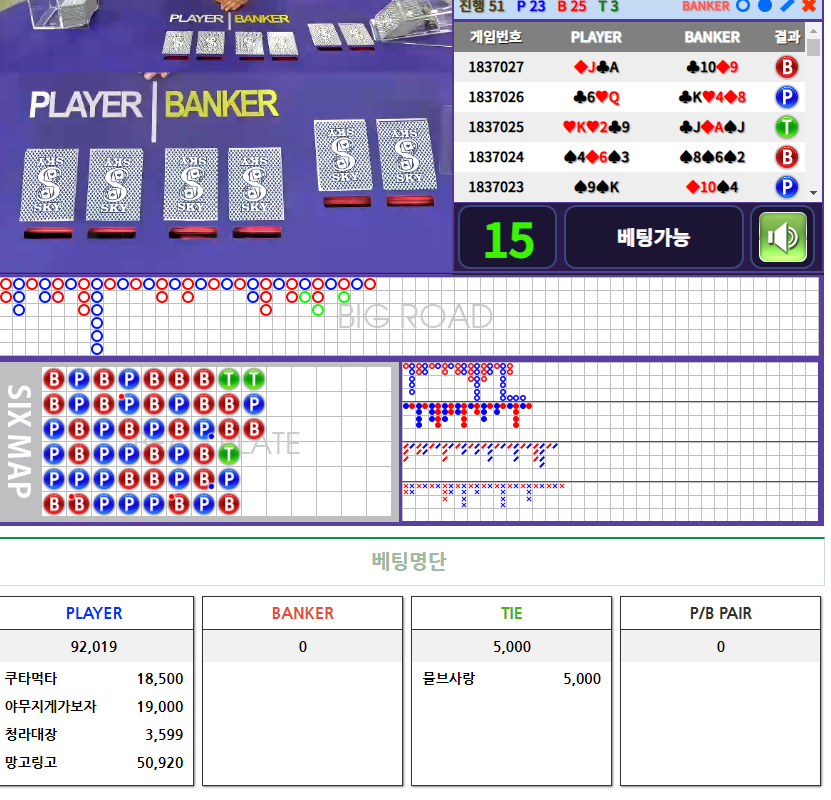Screen dimensions: 831x800
Task: Click the P result icon for game 1837026
Action: [x=786, y=97]
